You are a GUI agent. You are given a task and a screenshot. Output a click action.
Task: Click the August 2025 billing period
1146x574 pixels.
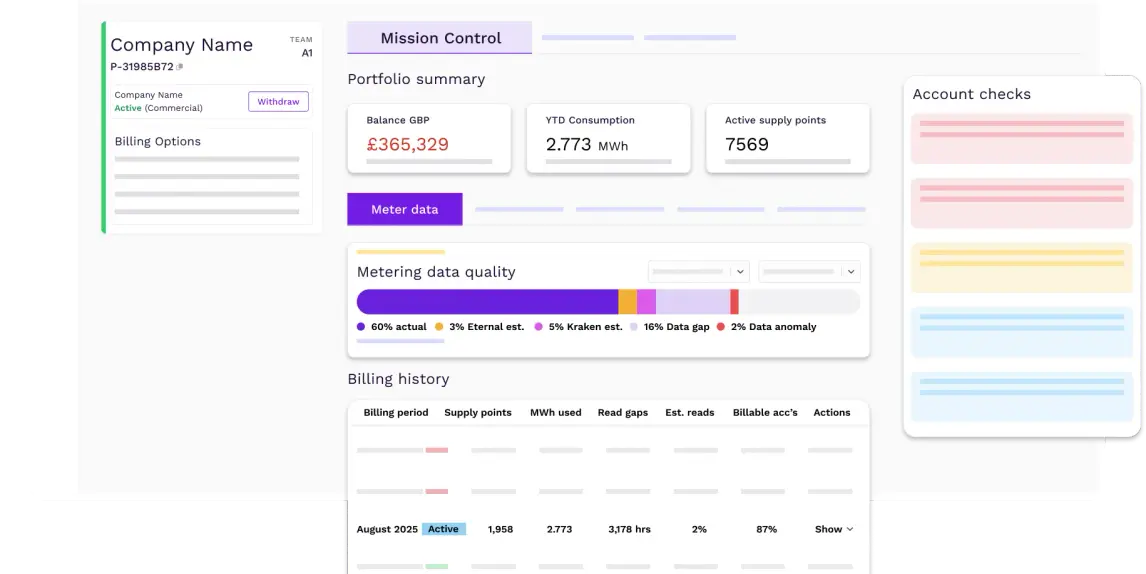[387, 529]
